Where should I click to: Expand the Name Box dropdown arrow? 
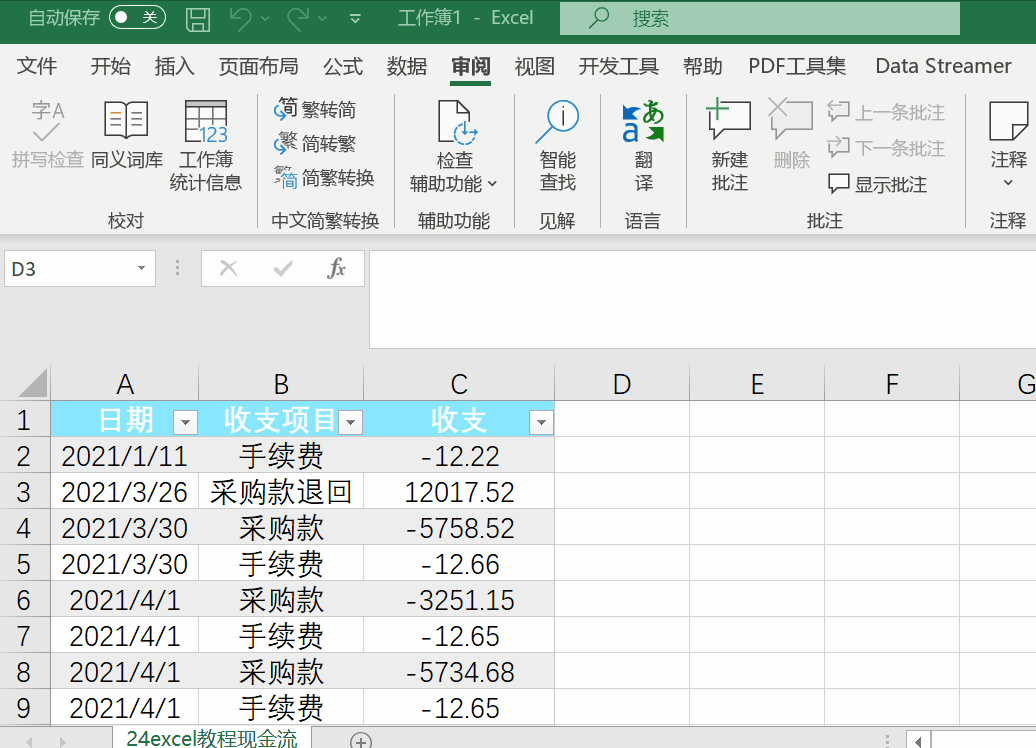141,268
